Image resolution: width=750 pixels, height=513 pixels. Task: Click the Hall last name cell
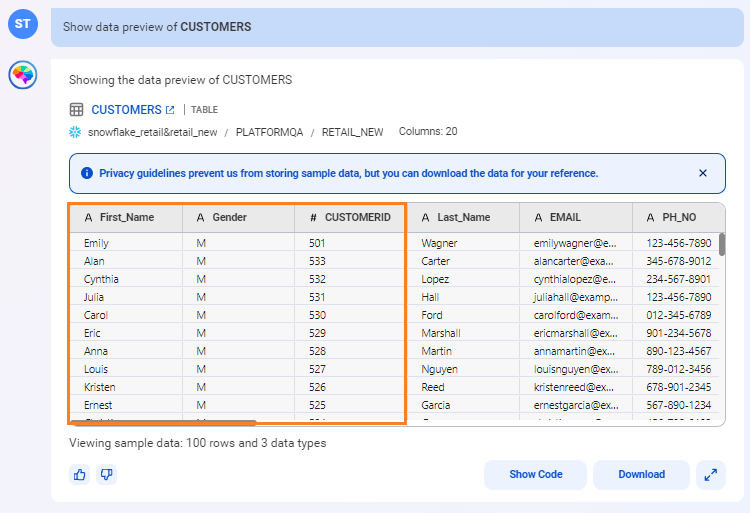463,297
